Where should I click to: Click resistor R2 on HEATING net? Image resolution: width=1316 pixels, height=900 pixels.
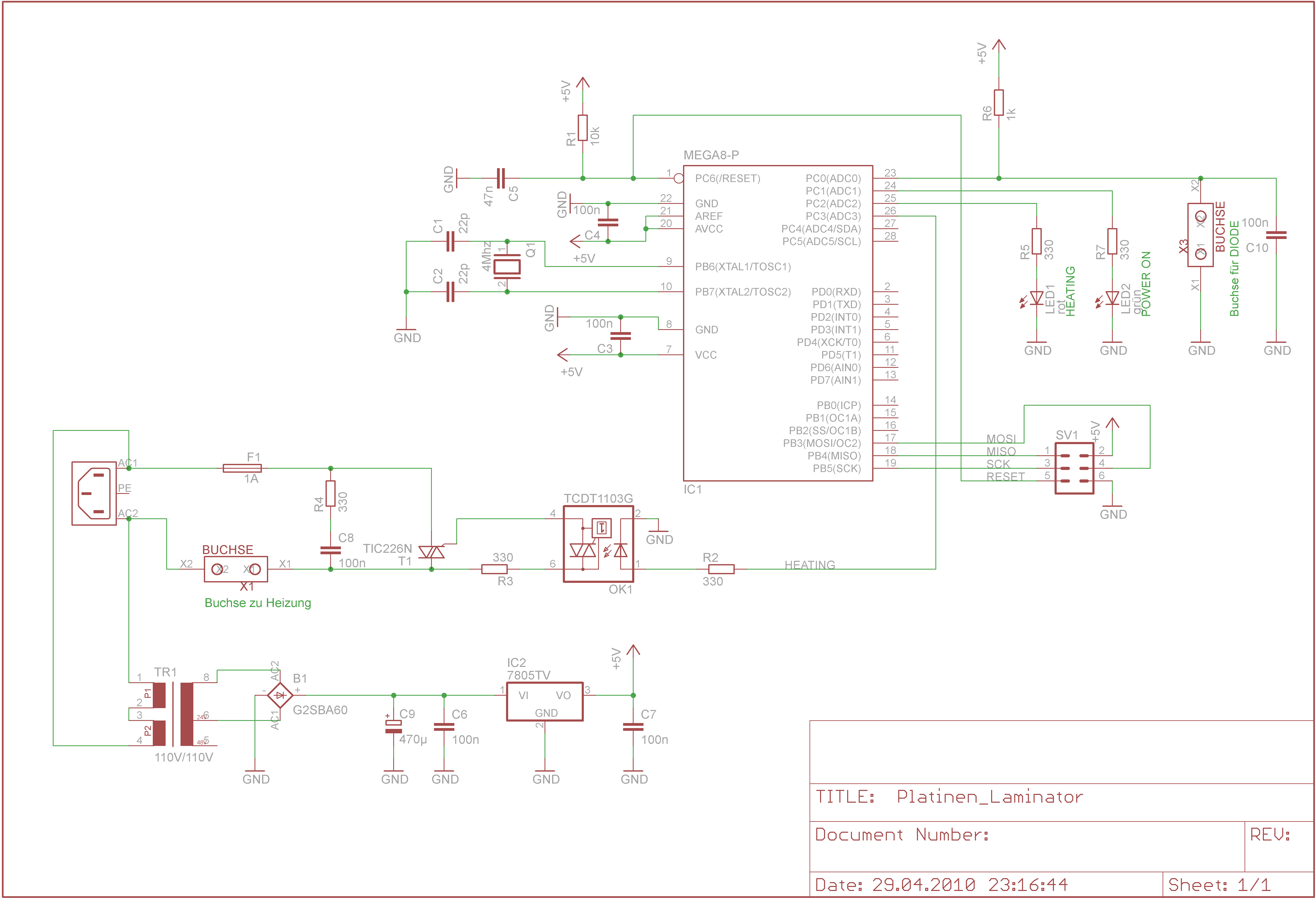click(x=721, y=569)
